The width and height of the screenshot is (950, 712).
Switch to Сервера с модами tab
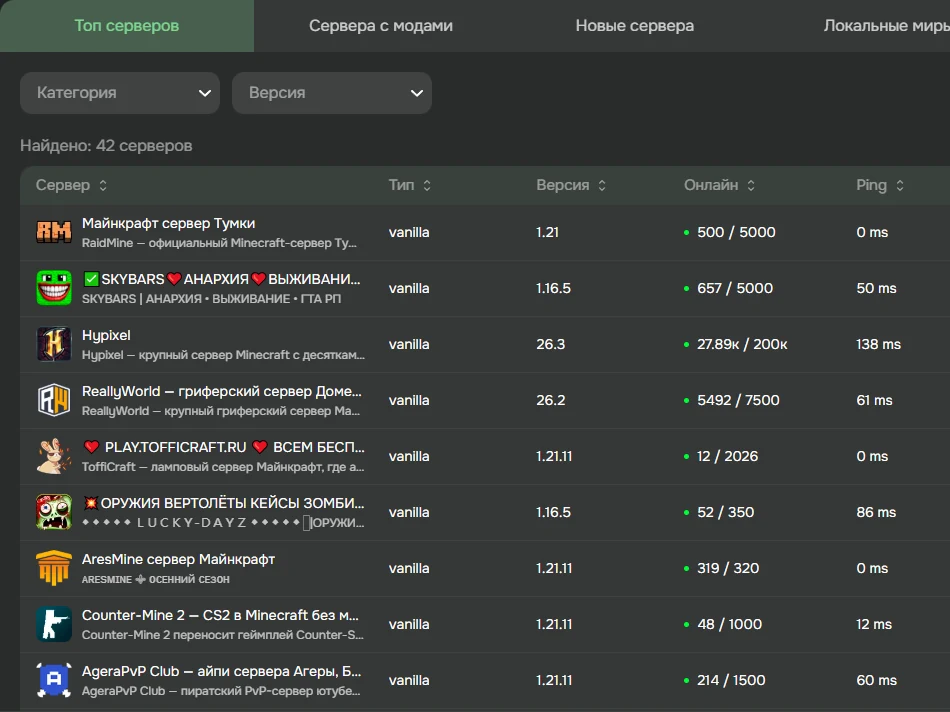pyautogui.click(x=381, y=25)
